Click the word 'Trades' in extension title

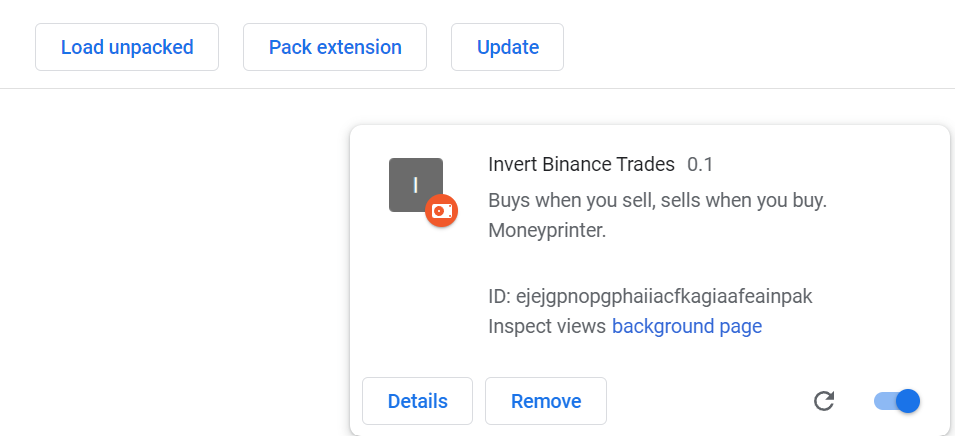pyautogui.click(x=647, y=164)
